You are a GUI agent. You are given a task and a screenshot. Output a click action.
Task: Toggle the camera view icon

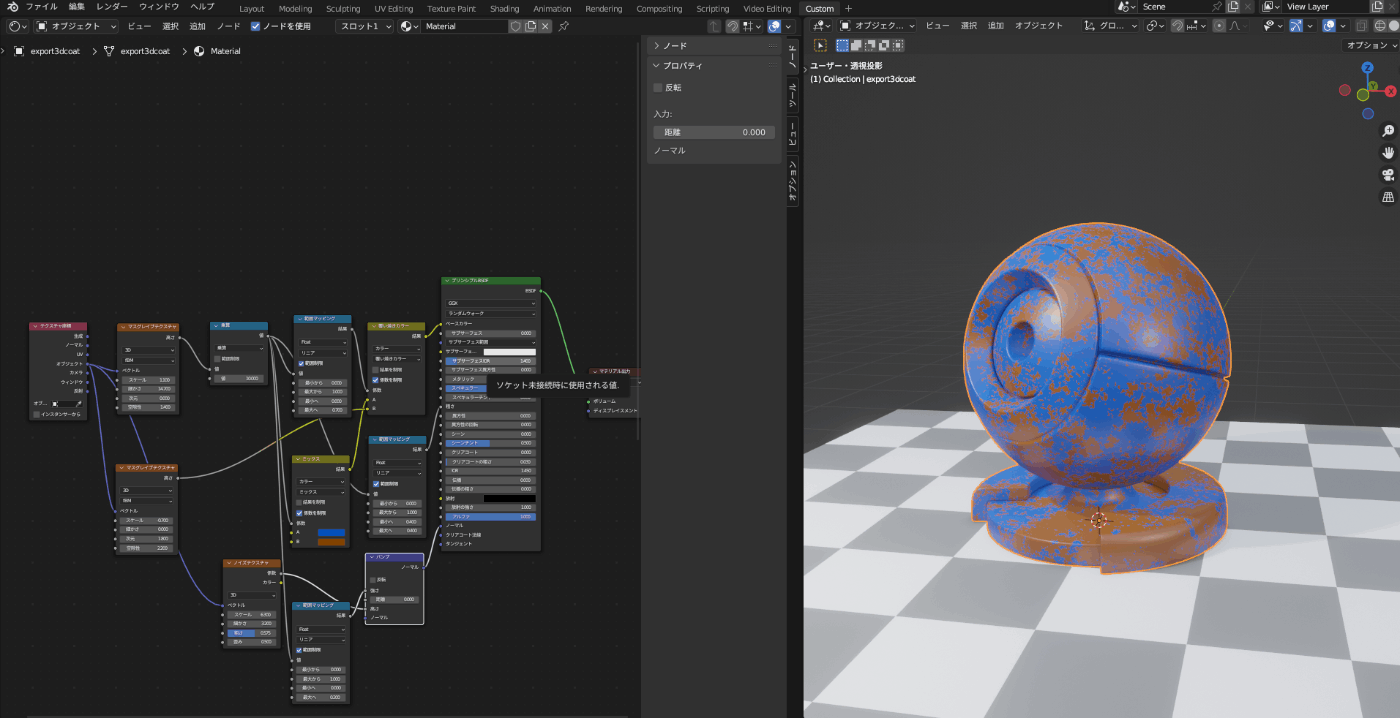[x=1388, y=175]
